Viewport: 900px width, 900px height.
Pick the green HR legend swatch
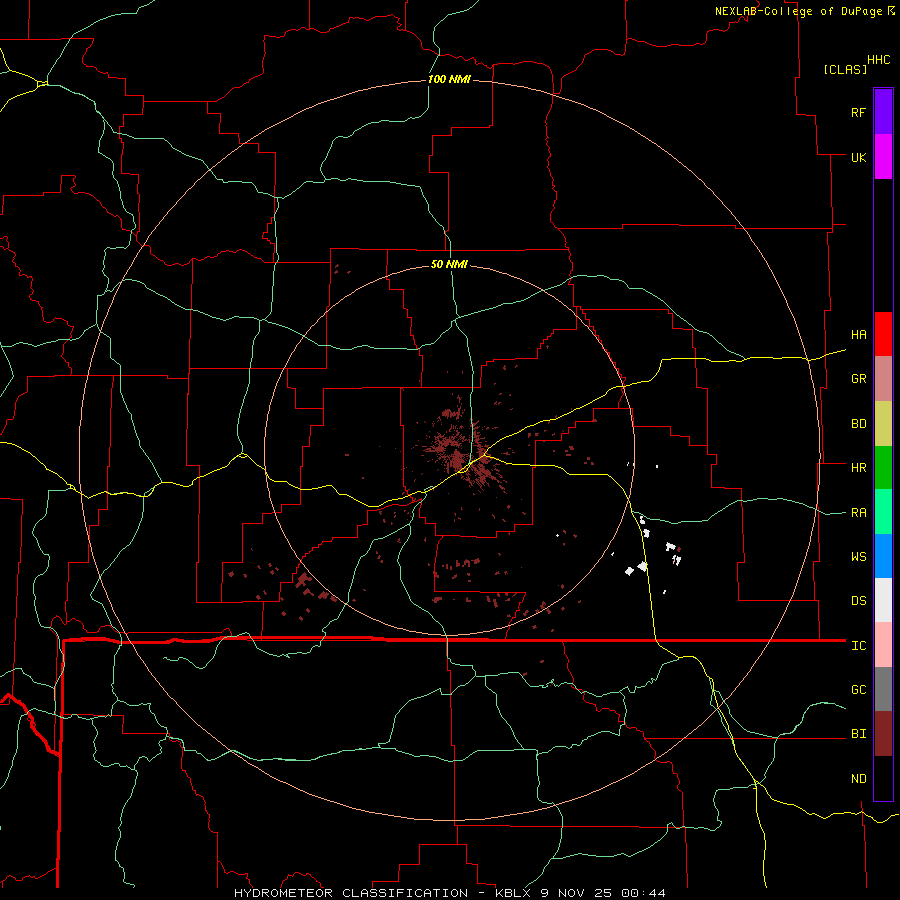click(x=883, y=468)
